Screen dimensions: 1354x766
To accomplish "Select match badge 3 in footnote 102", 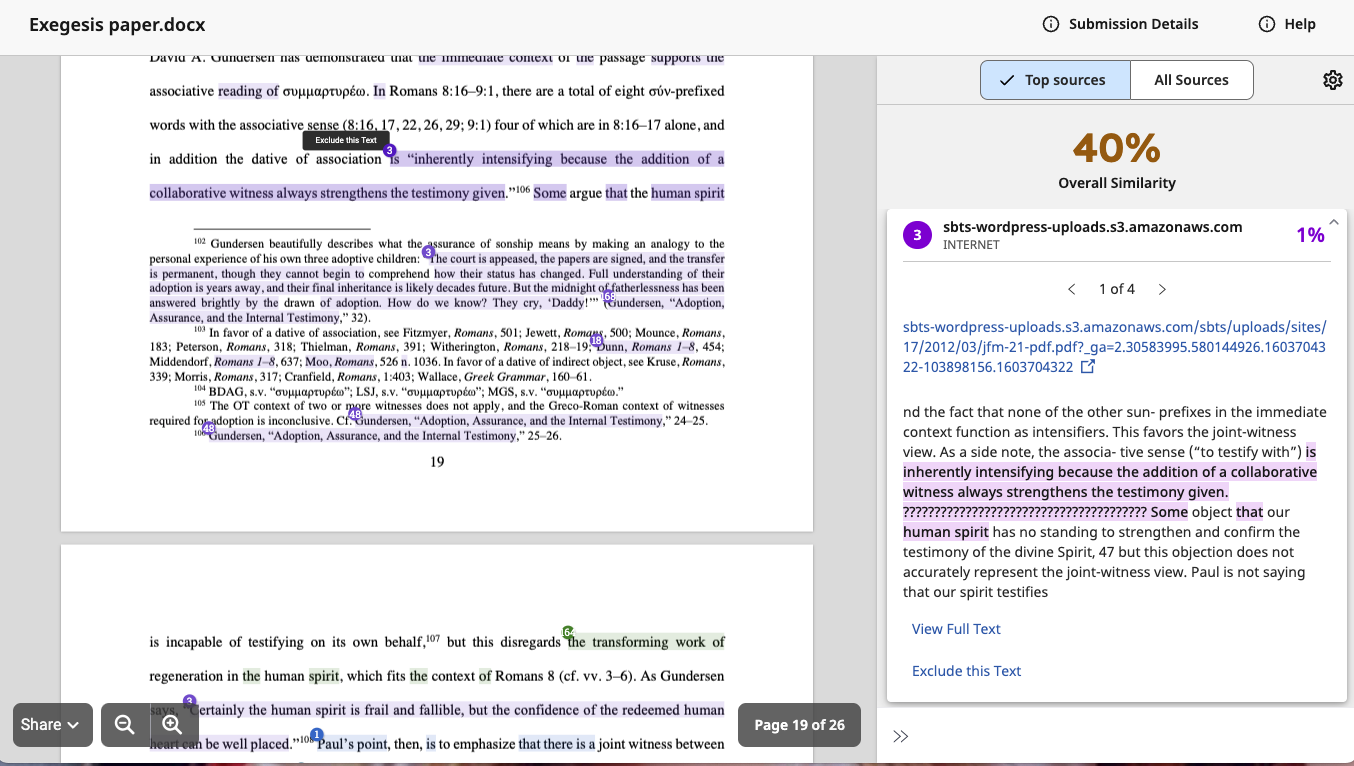I will click(428, 252).
